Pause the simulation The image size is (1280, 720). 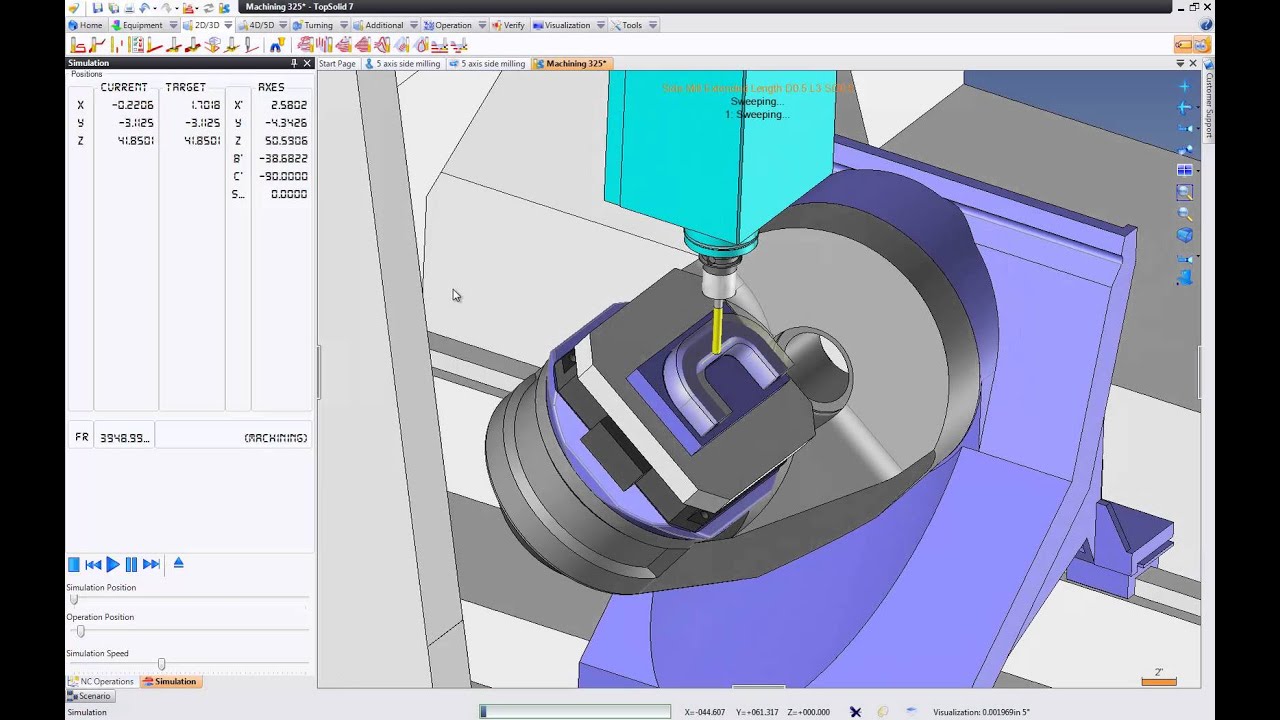click(131, 564)
